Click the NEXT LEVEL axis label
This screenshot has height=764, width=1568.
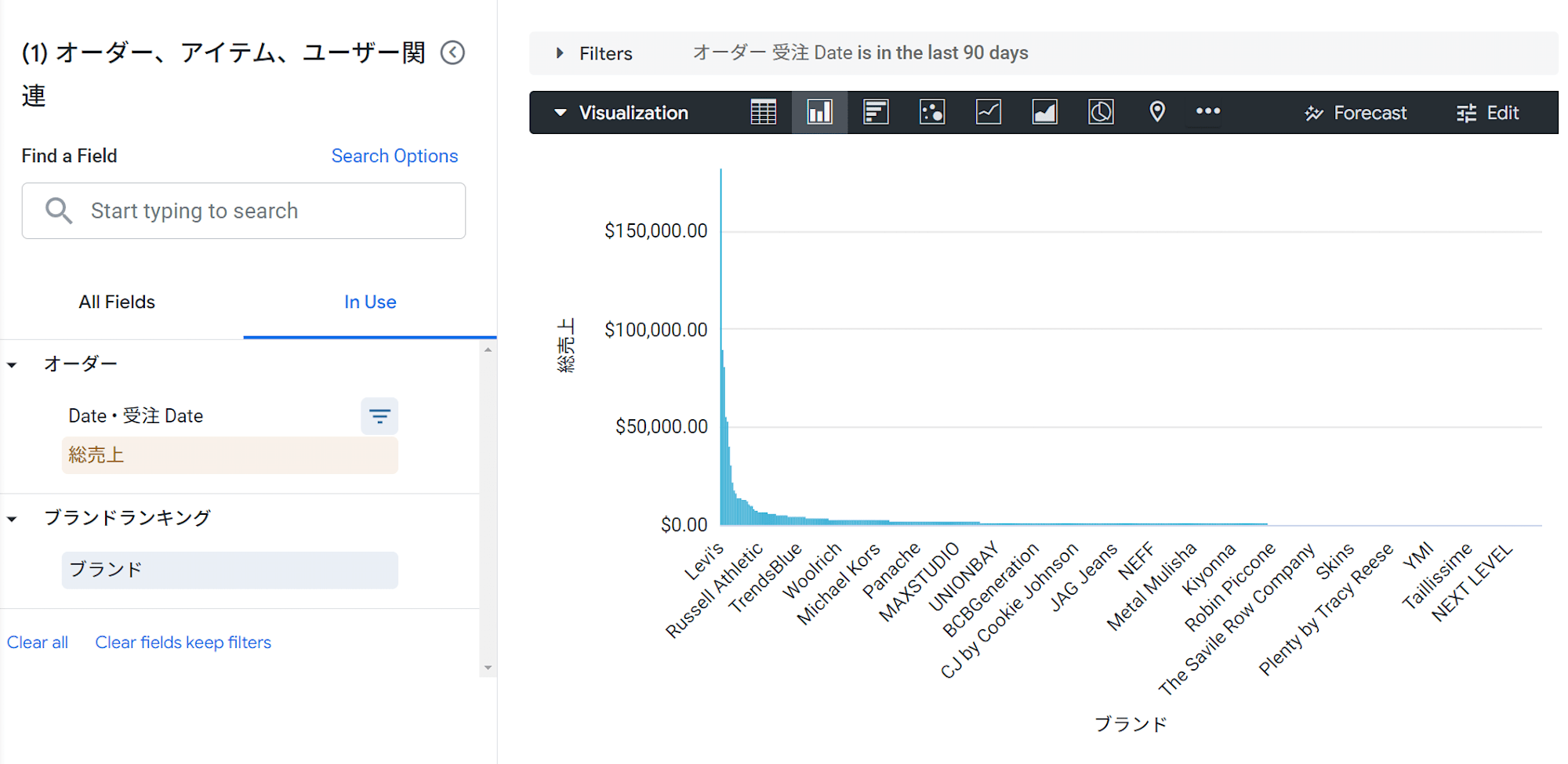pos(1472,582)
